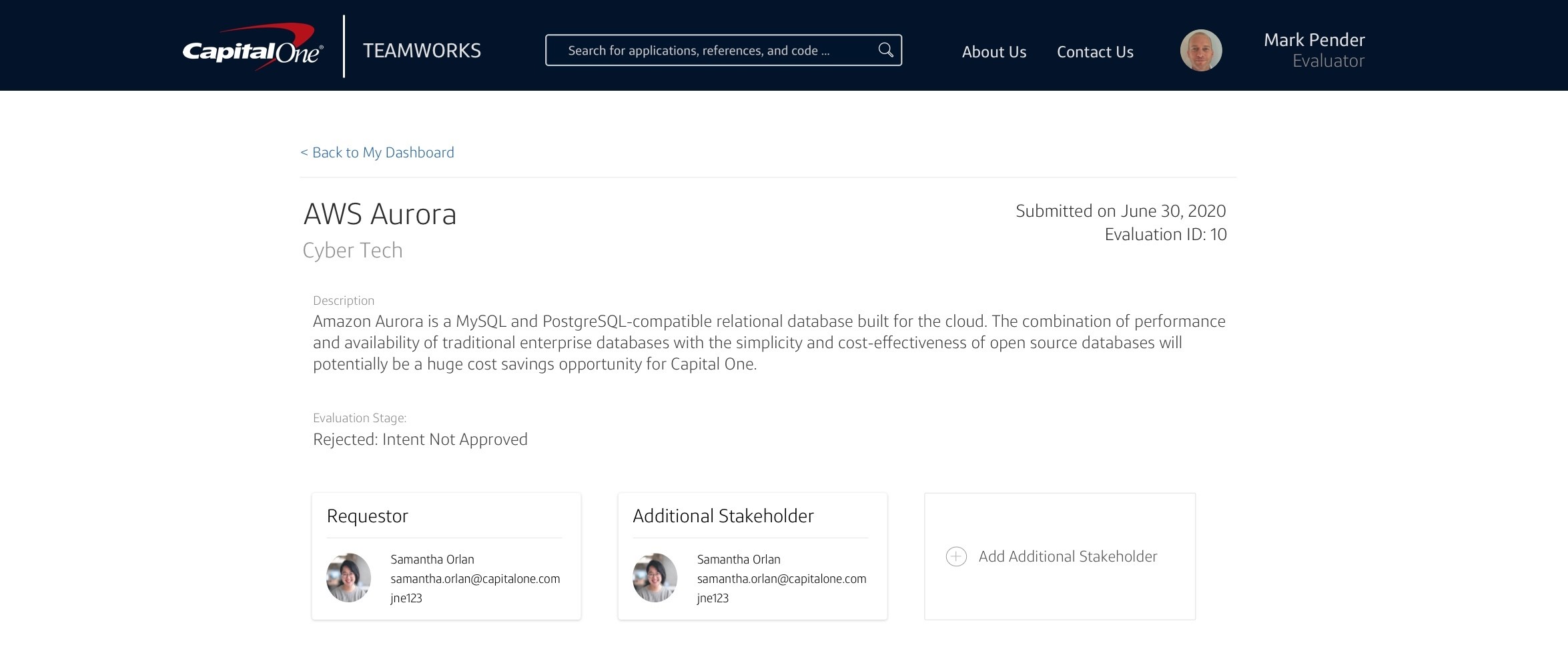
Task: Click the plus circle icon
Action: [x=956, y=556]
